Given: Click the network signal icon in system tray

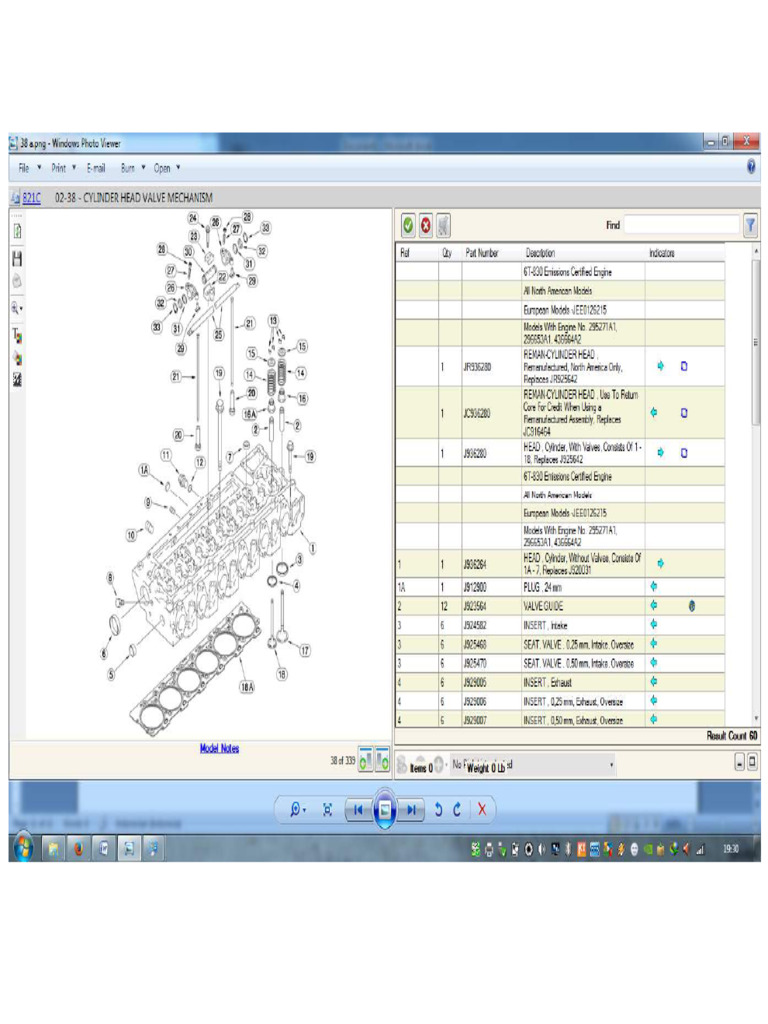Looking at the screenshot, I should click(x=700, y=849).
